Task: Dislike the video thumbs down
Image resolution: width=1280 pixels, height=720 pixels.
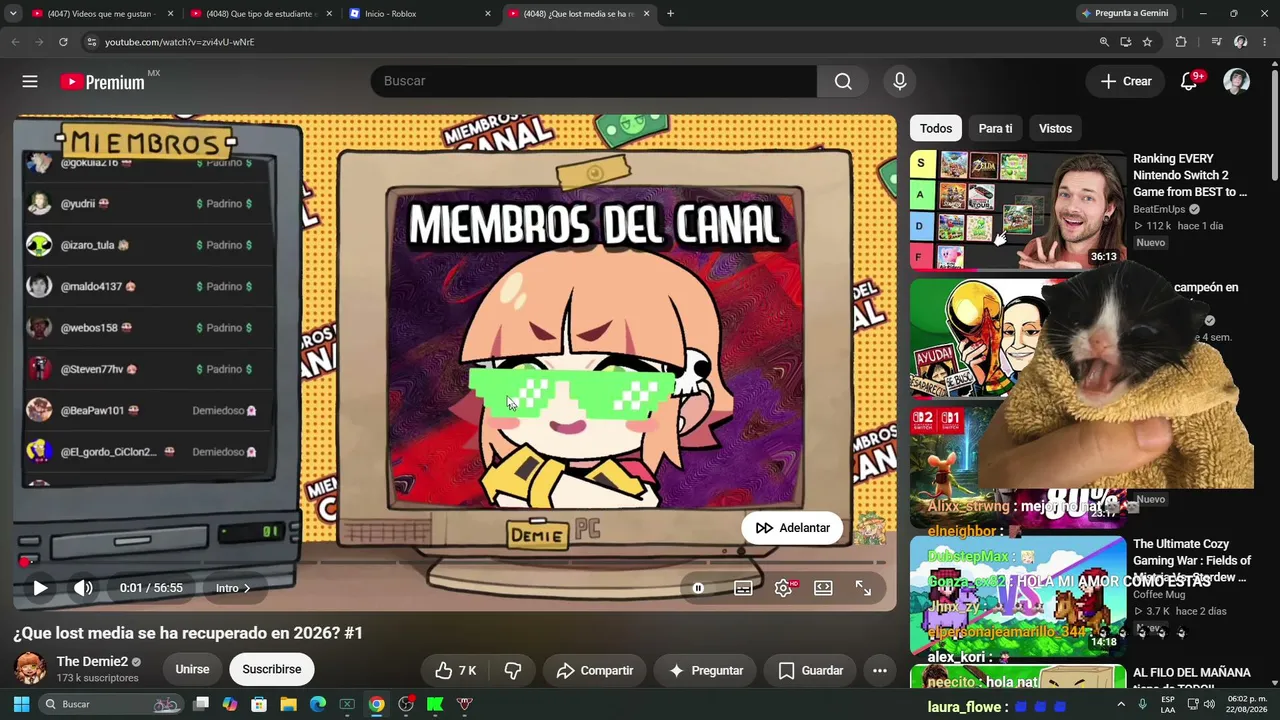Action: click(x=513, y=670)
